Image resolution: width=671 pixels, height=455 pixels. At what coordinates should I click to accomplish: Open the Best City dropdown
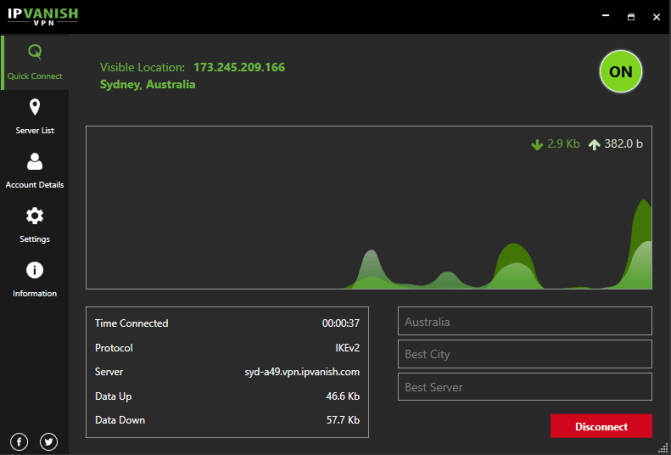tap(525, 354)
